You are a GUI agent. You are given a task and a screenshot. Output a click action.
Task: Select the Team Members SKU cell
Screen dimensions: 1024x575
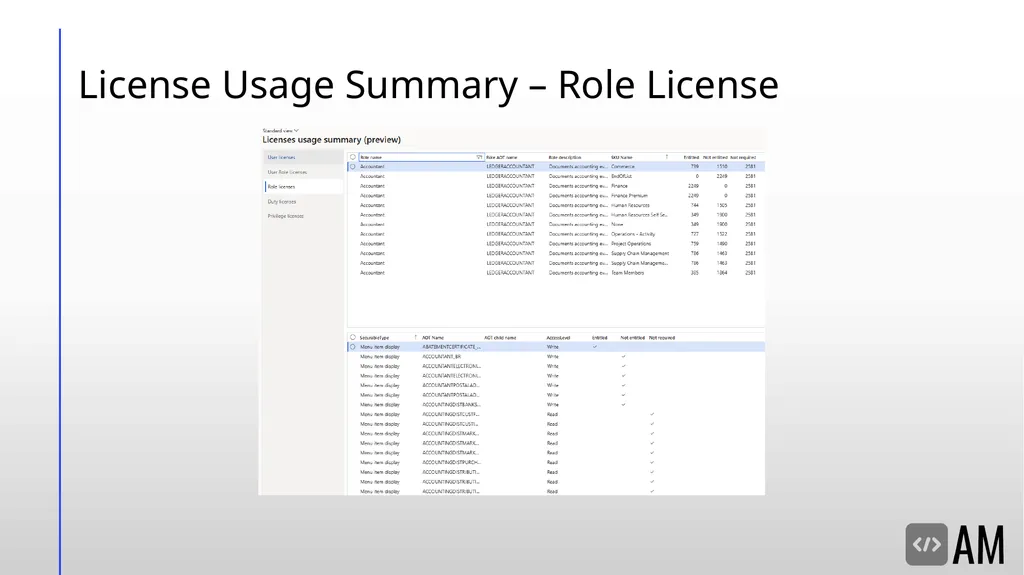pyautogui.click(x=628, y=273)
